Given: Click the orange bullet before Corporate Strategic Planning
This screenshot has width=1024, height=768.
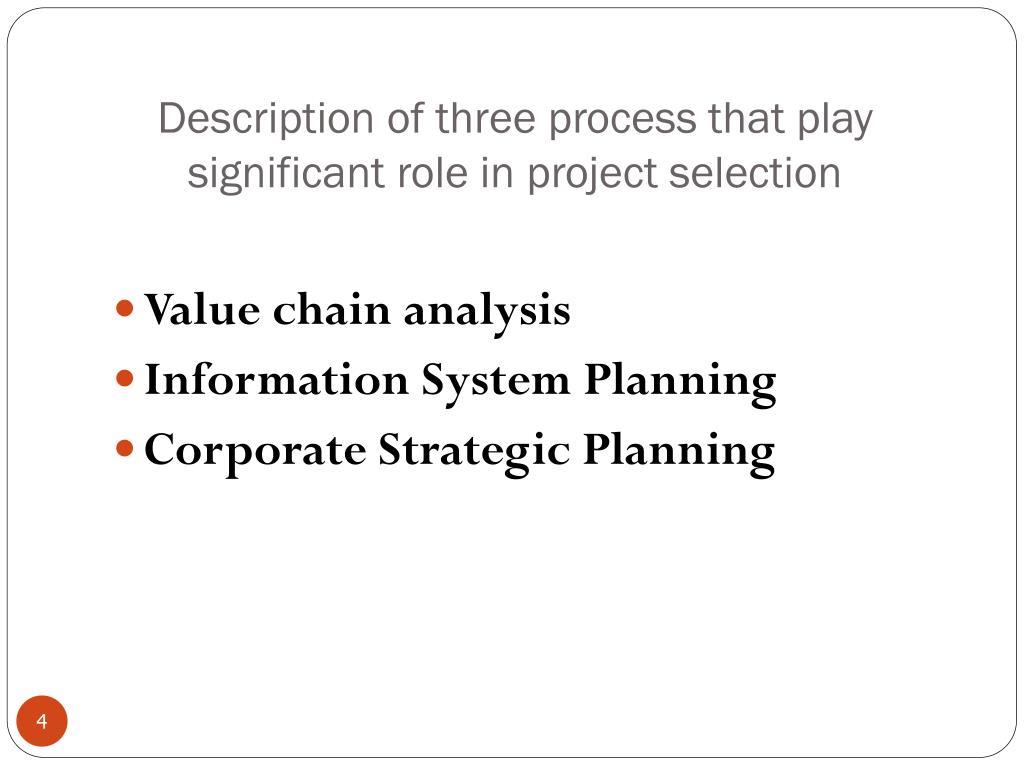Looking at the screenshot, I should pyautogui.click(x=125, y=449).
